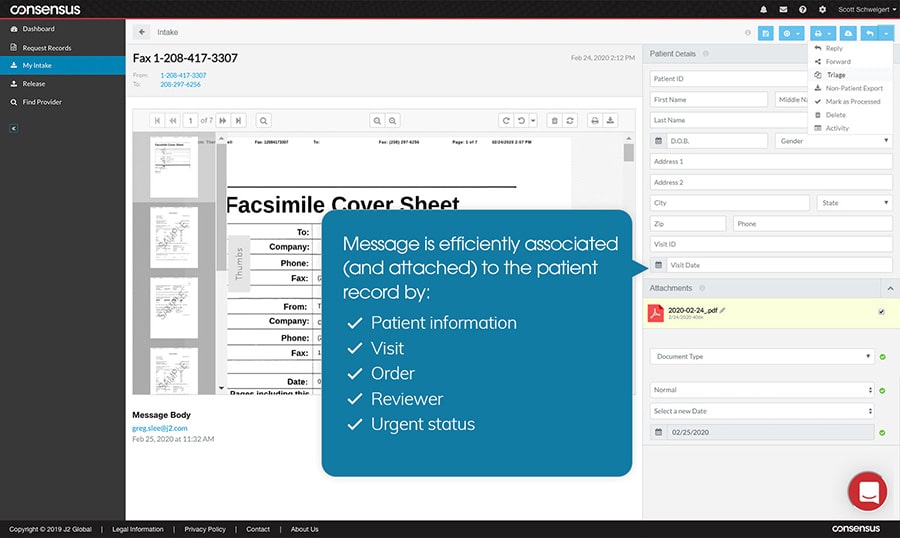
Task: Go to last page of fax document
Action: pos(237,120)
